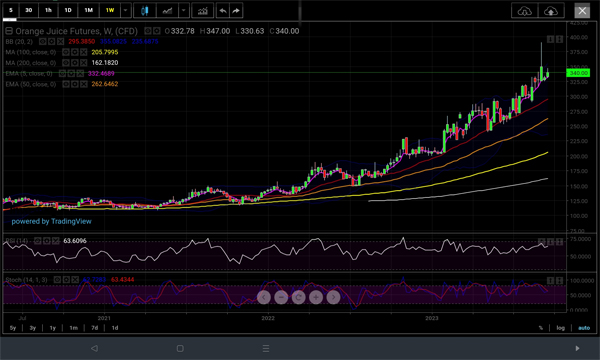Open settings for MA (100, close, 0)
The width and height of the screenshot is (600, 360).
(x=75, y=52)
